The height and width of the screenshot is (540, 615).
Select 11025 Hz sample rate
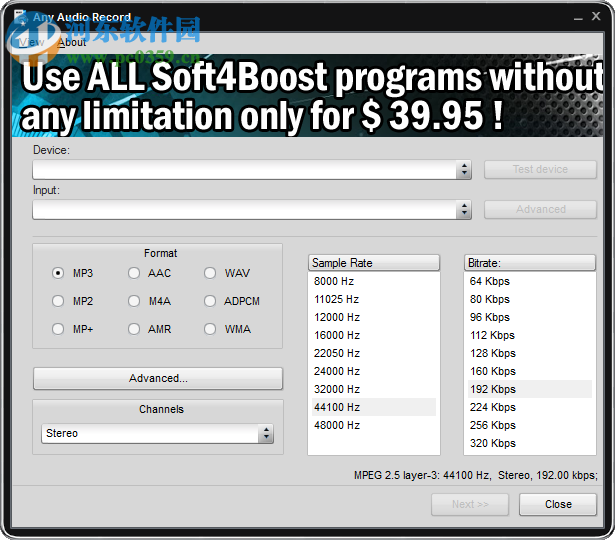(374, 299)
